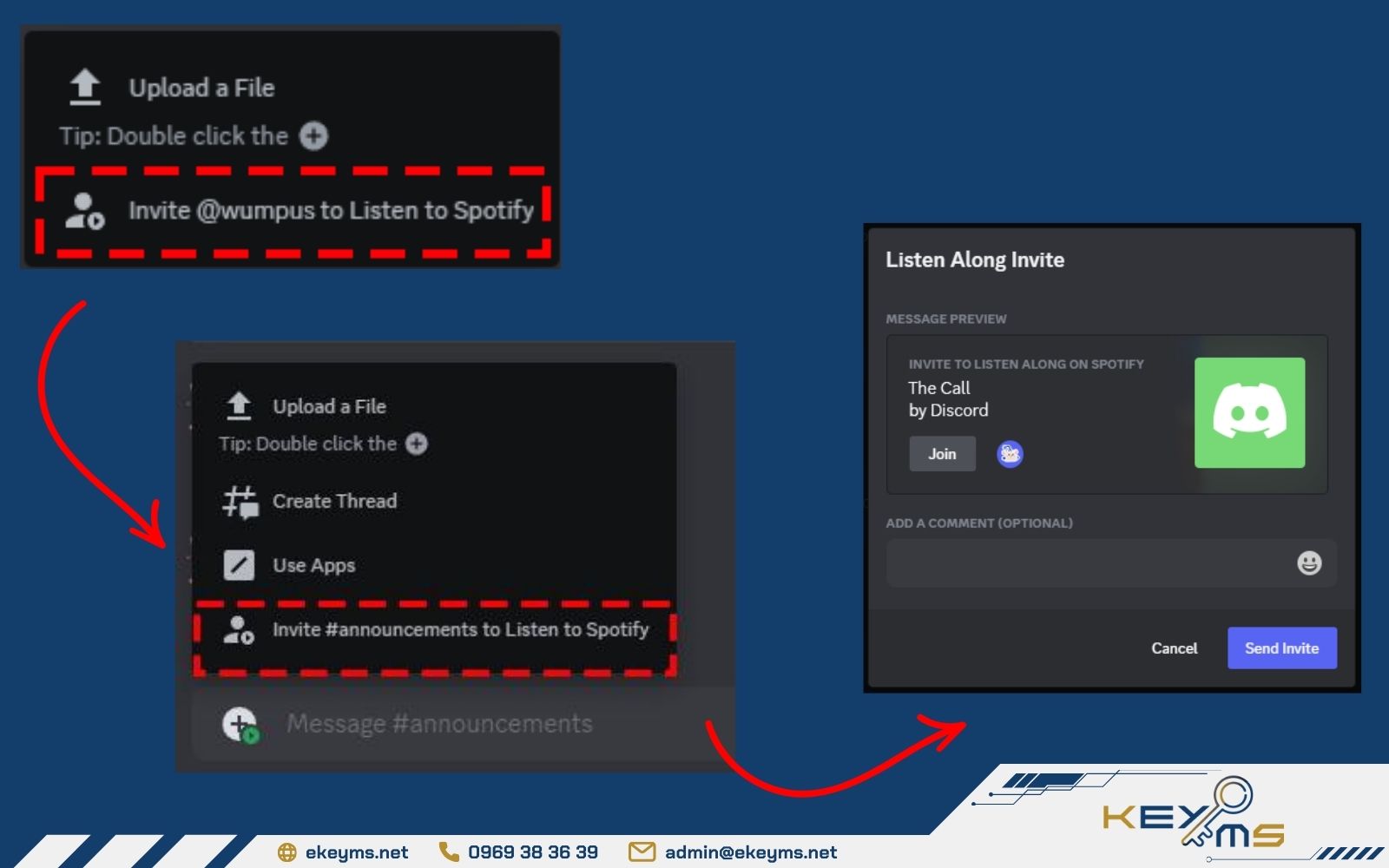
Task: Click the Discord album art thumbnail
Action: [x=1248, y=413]
